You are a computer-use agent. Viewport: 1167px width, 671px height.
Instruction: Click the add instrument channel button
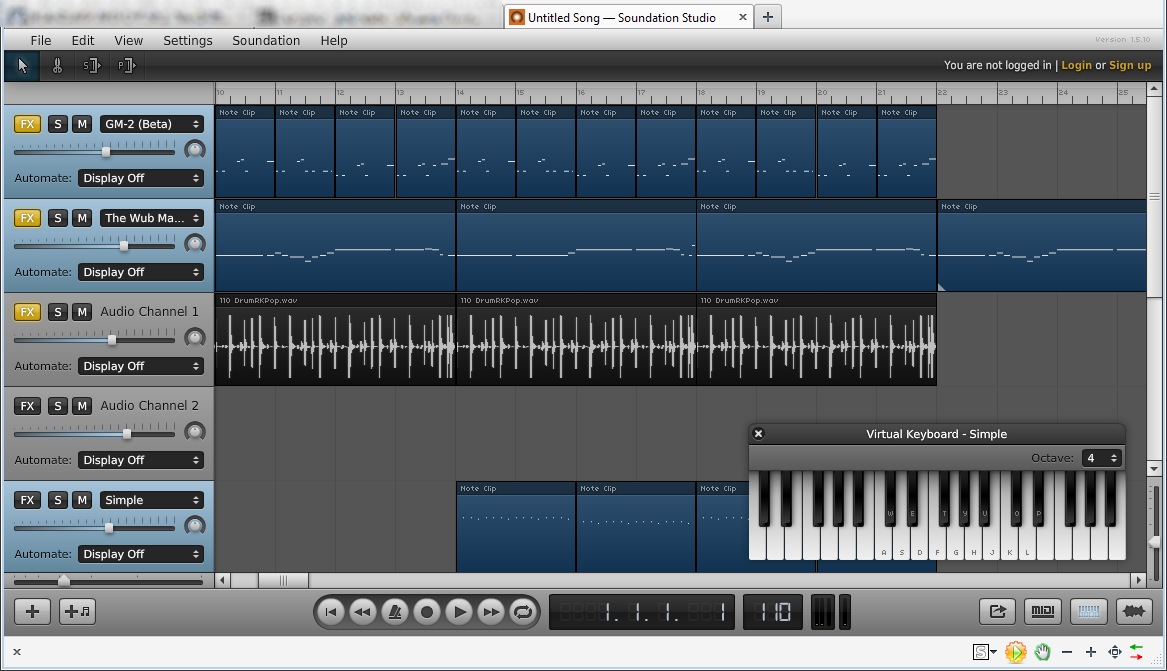77,611
